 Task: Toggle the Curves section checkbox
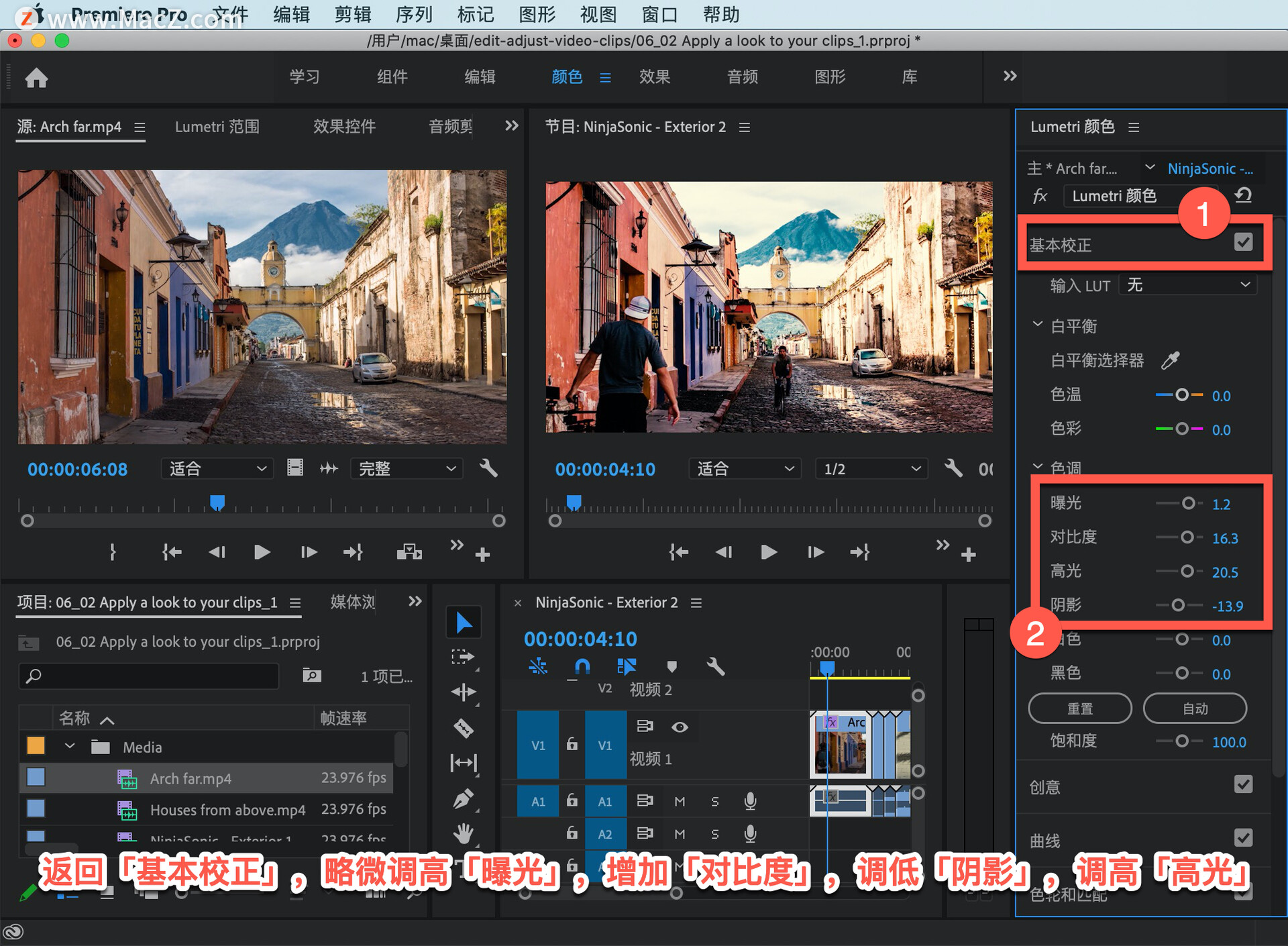click(1243, 837)
